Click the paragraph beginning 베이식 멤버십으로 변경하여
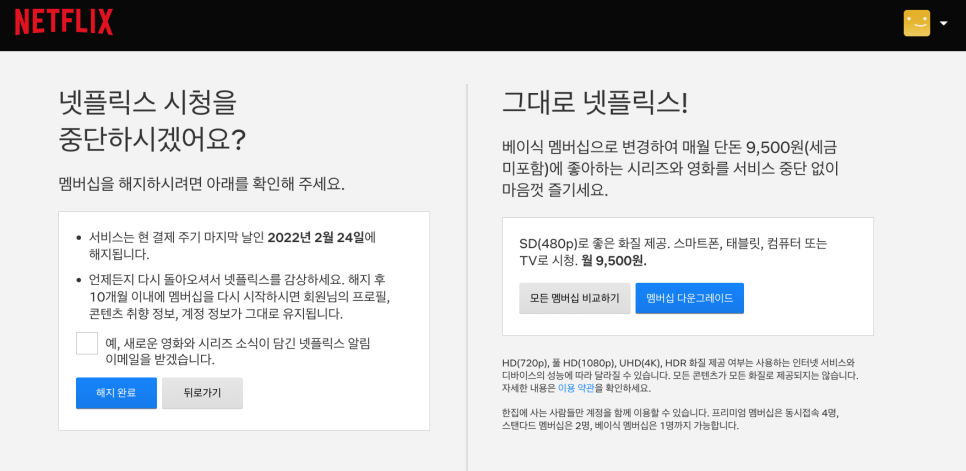The image size is (966, 471). (672, 169)
